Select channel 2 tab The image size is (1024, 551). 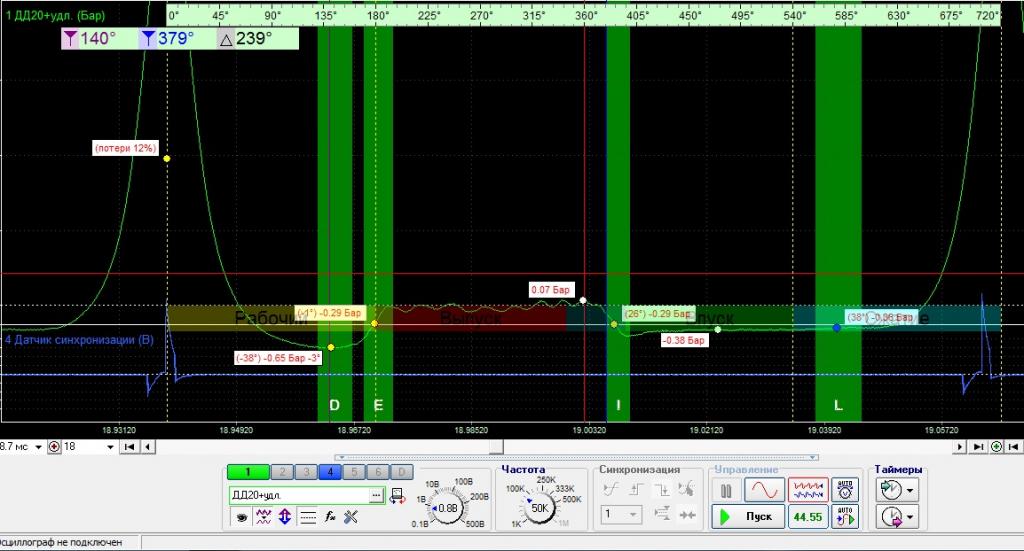282,471
